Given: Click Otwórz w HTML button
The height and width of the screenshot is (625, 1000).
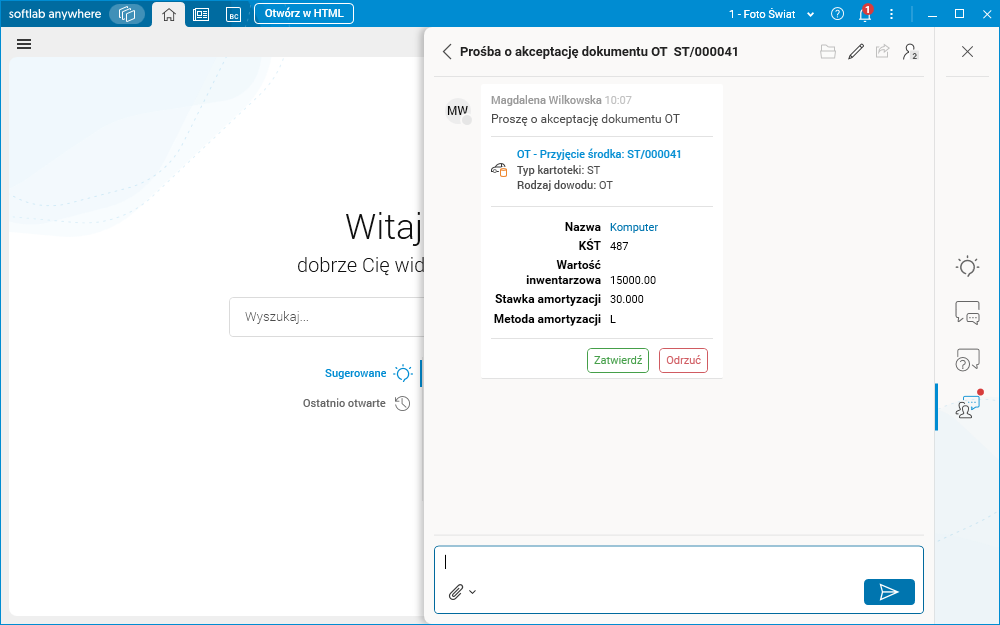Looking at the screenshot, I should point(304,13).
